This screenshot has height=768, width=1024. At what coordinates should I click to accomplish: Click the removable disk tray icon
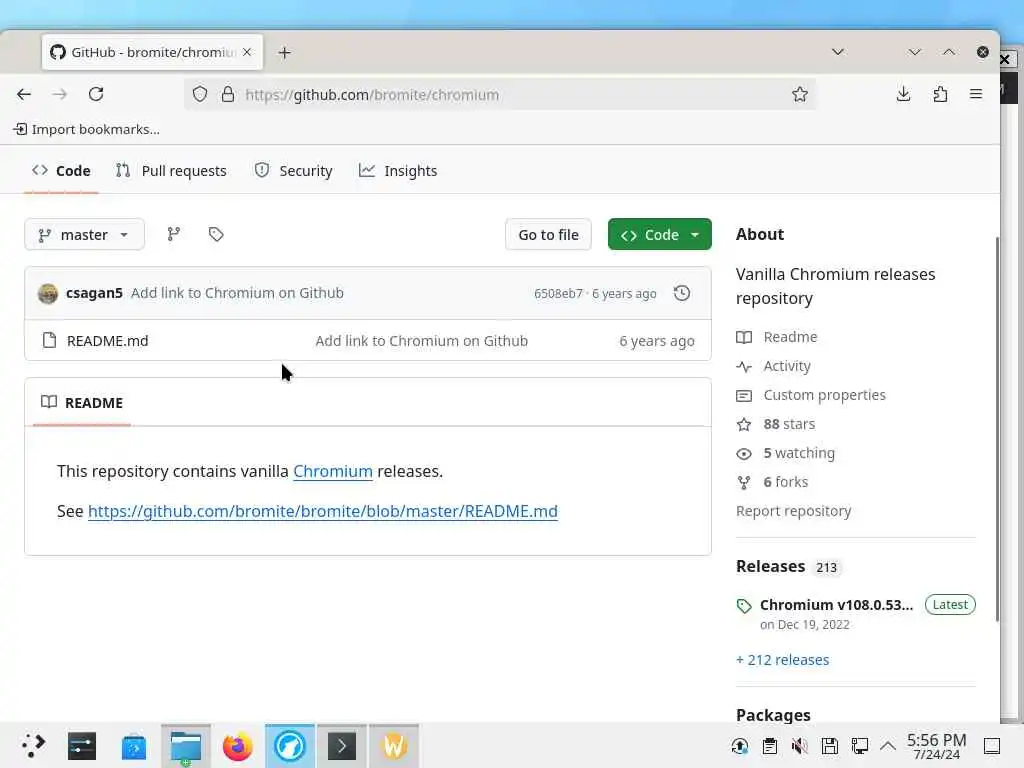pos(829,746)
